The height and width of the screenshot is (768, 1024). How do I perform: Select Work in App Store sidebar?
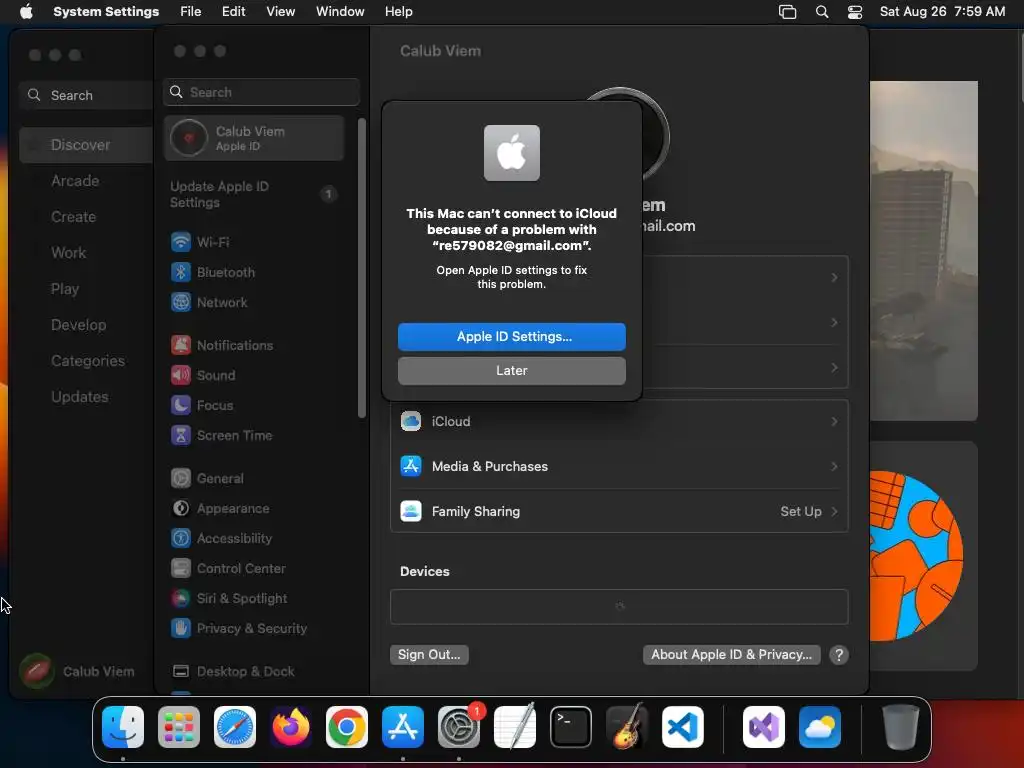point(69,253)
